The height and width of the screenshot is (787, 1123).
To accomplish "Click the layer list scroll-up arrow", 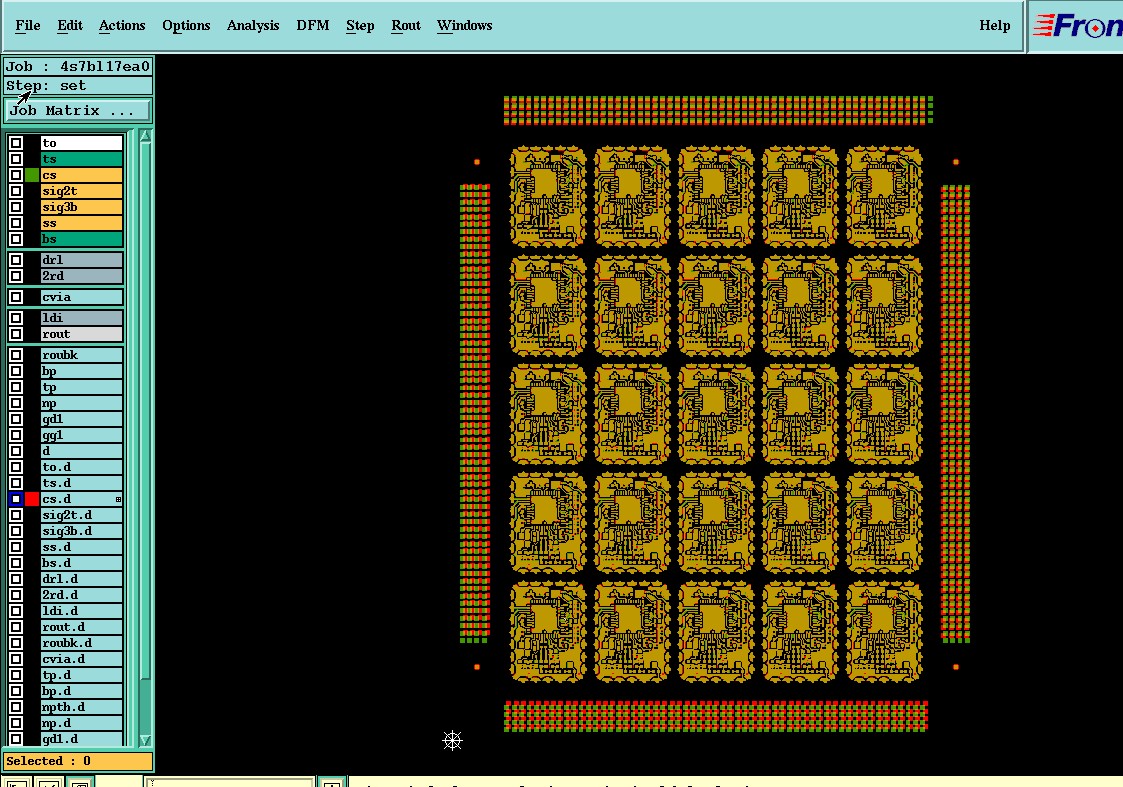I will pos(145,136).
